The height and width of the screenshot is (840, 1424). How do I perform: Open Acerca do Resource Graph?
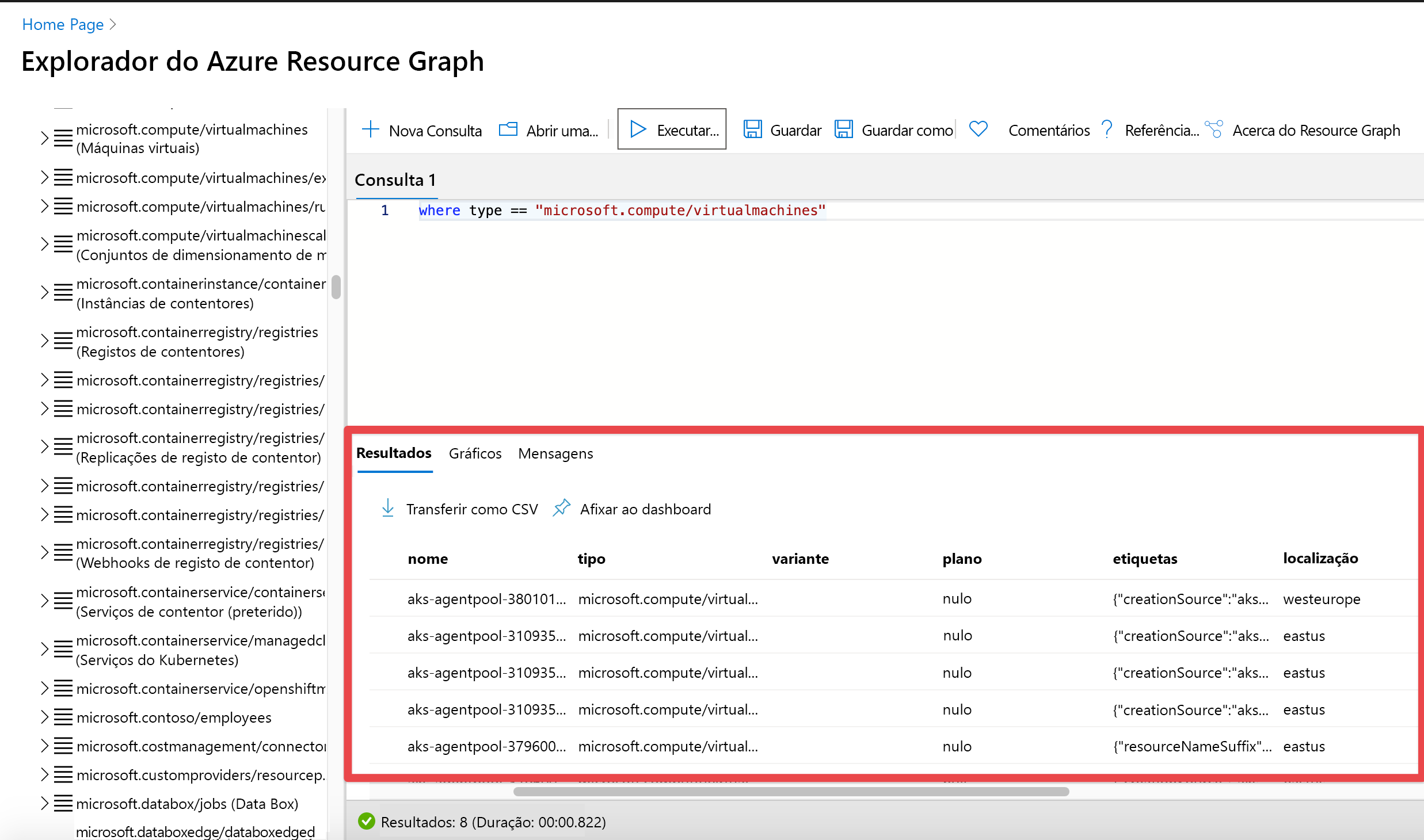pyautogui.click(x=1303, y=130)
